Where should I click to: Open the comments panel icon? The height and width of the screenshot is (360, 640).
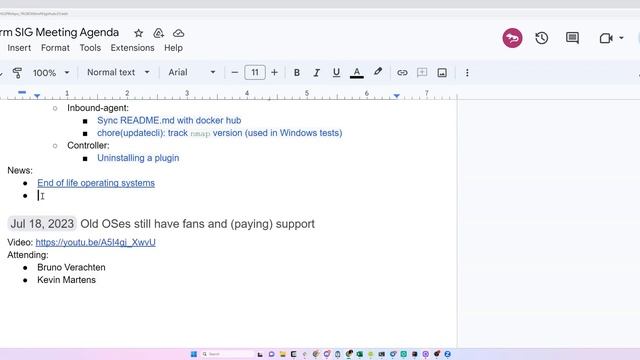[x=572, y=38]
